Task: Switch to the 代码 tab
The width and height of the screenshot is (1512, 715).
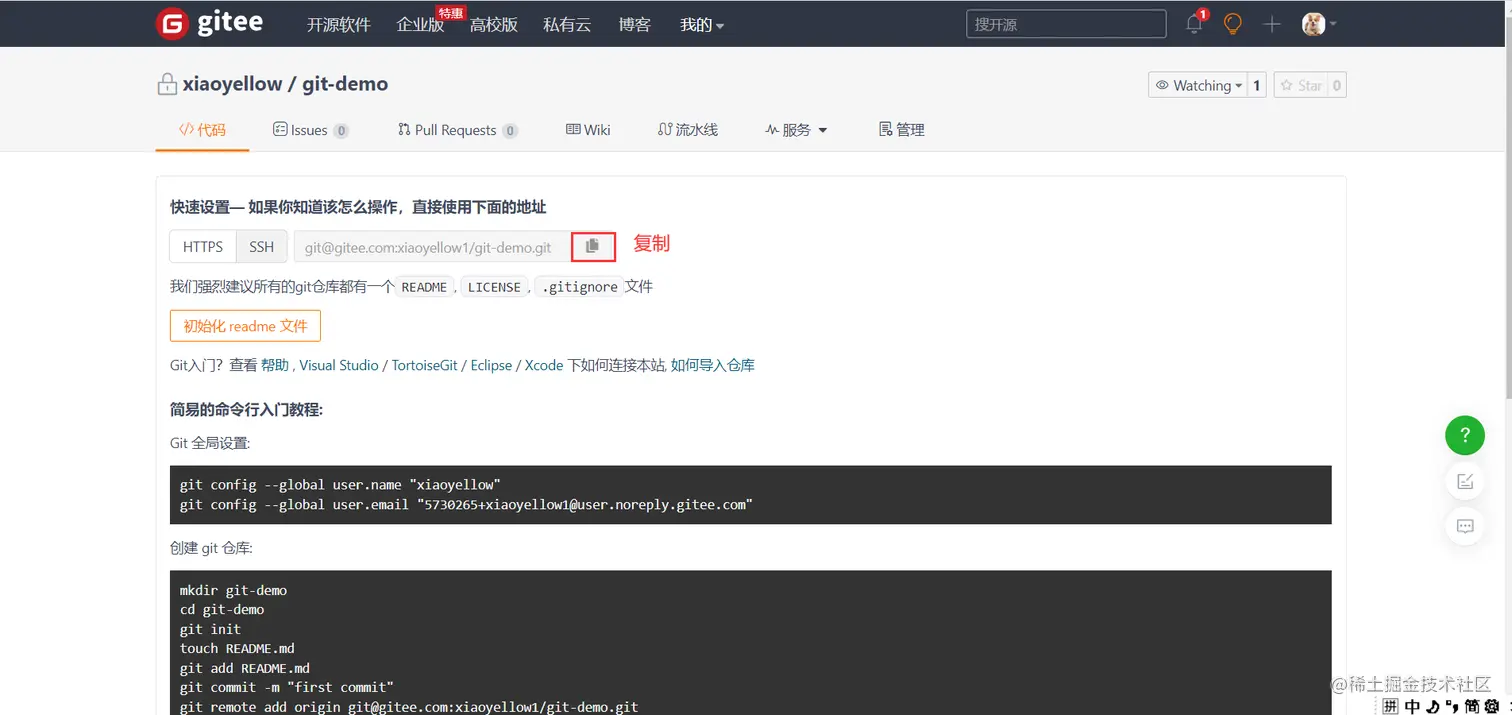Action: 202,130
